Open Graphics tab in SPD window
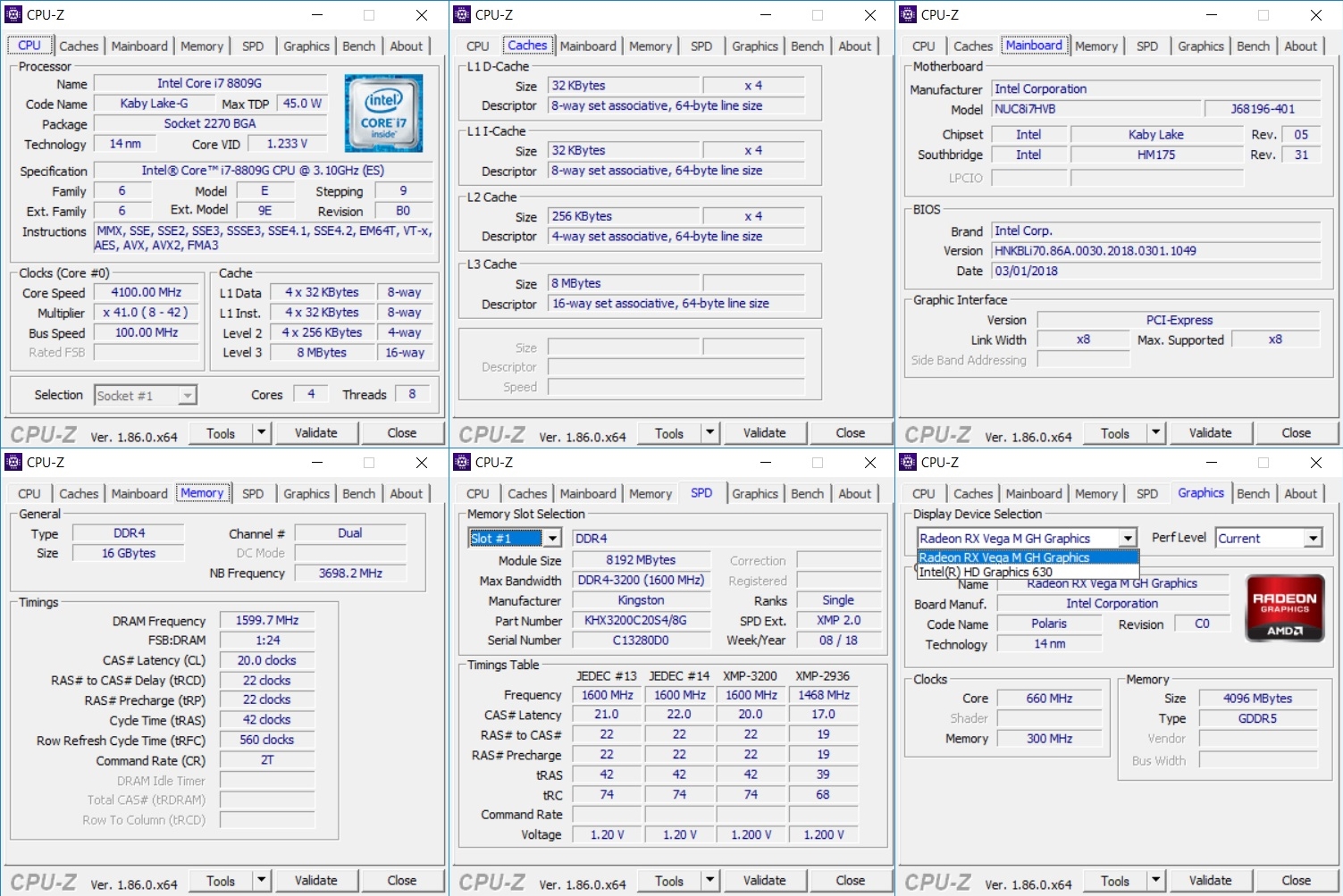This screenshot has height=896, width=1343. click(755, 494)
